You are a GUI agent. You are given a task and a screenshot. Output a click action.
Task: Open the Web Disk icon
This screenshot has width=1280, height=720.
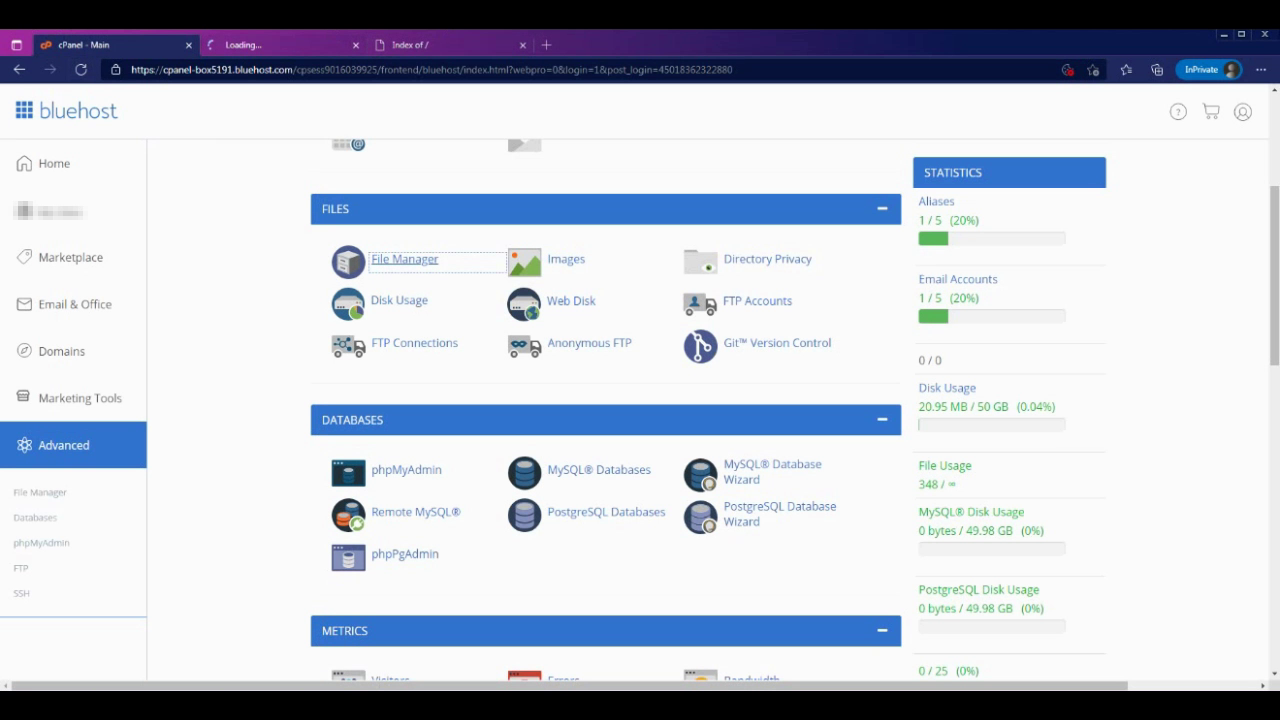[x=524, y=304]
